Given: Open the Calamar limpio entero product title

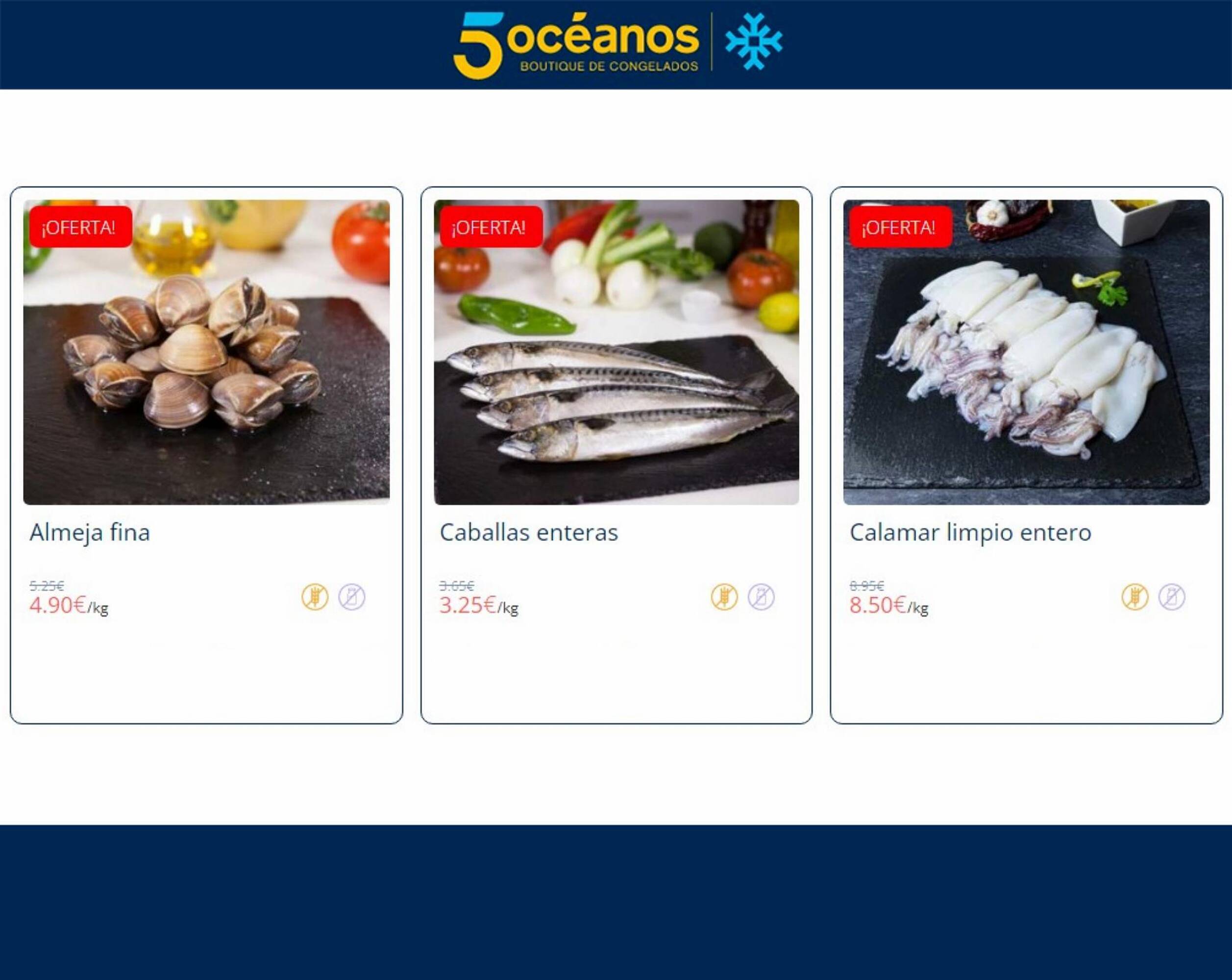Looking at the screenshot, I should coord(970,533).
